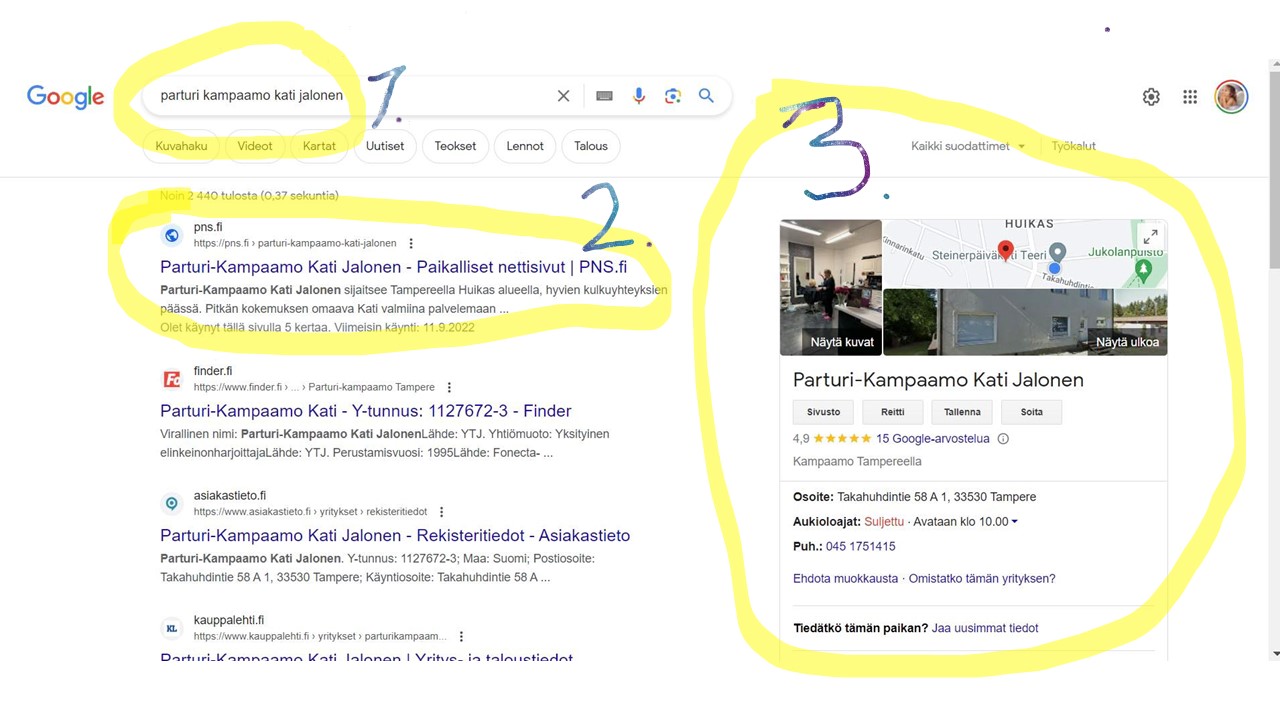Click the red map pin marker
The image size is (1280, 720).
[1006, 251]
